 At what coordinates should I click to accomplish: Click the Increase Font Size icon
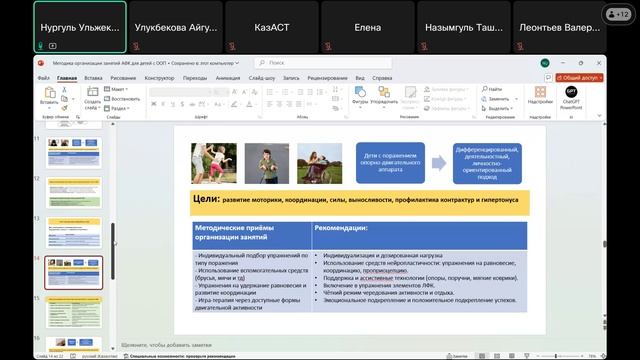[x=234, y=92]
